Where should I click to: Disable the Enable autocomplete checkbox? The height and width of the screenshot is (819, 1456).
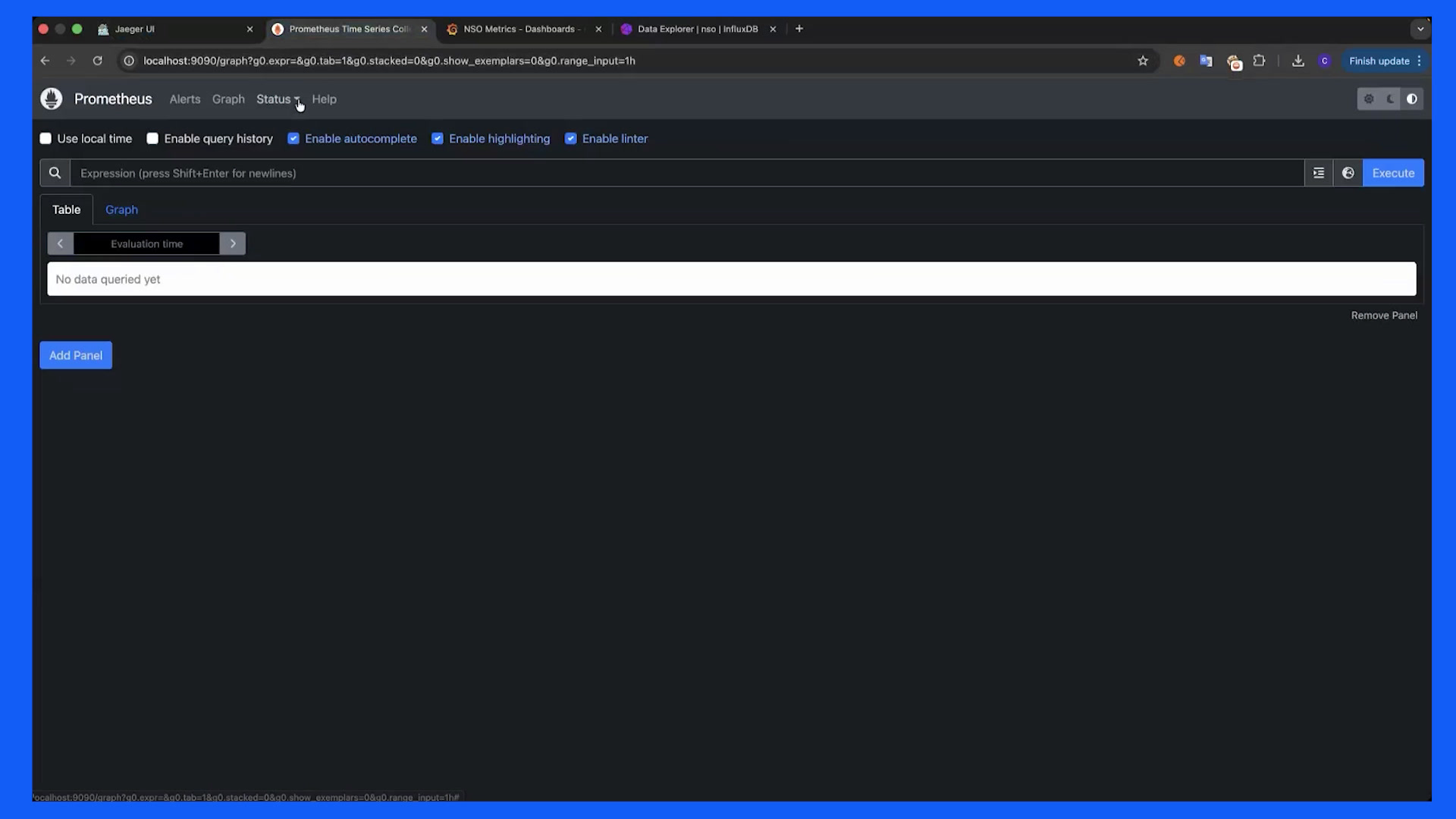(x=293, y=138)
